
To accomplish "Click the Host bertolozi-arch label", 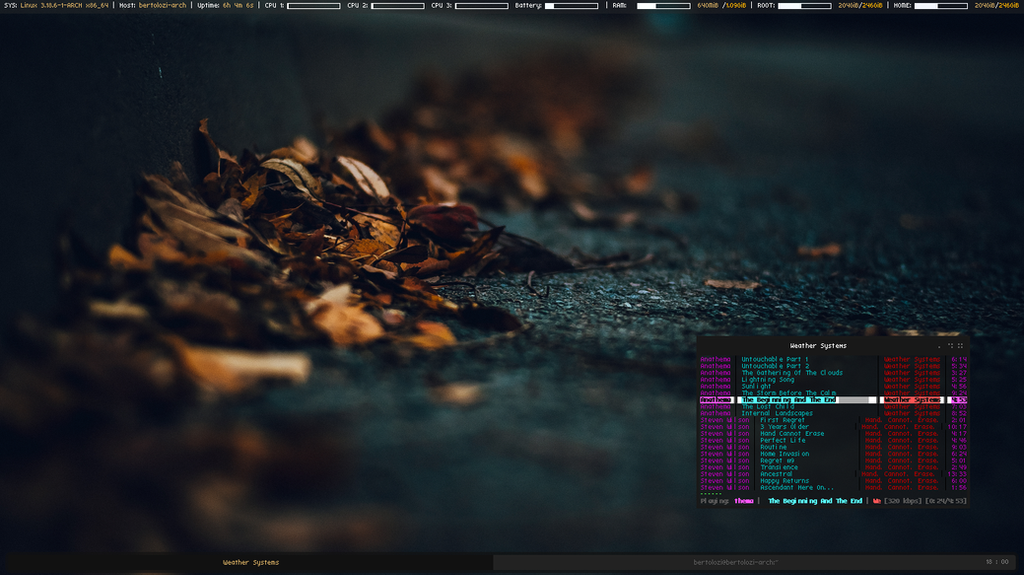I will [152, 5].
